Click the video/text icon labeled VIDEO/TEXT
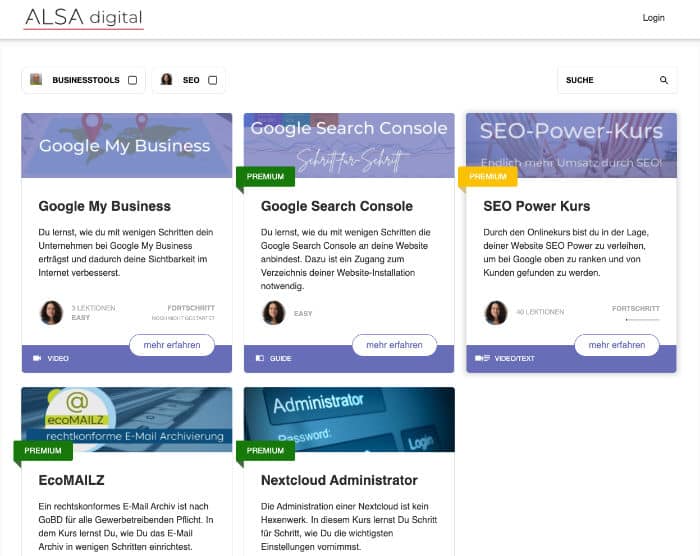The height and width of the screenshot is (556, 700). (x=482, y=358)
